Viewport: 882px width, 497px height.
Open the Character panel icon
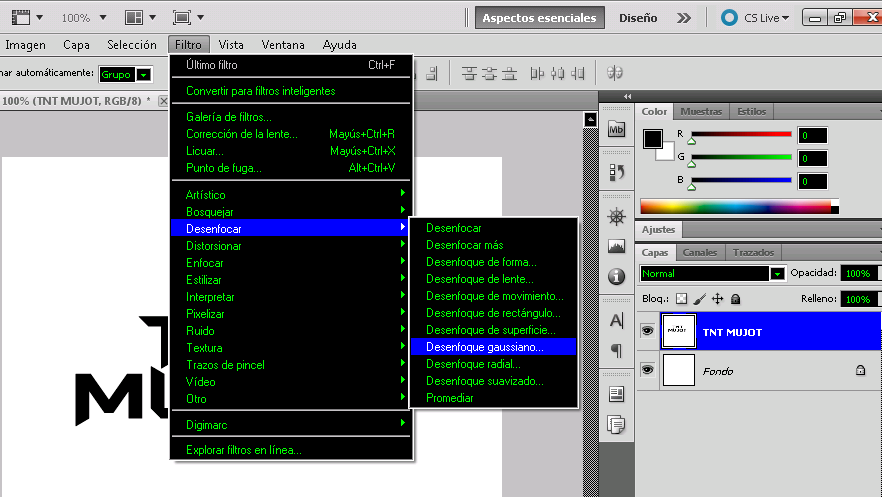[x=617, y=321]
